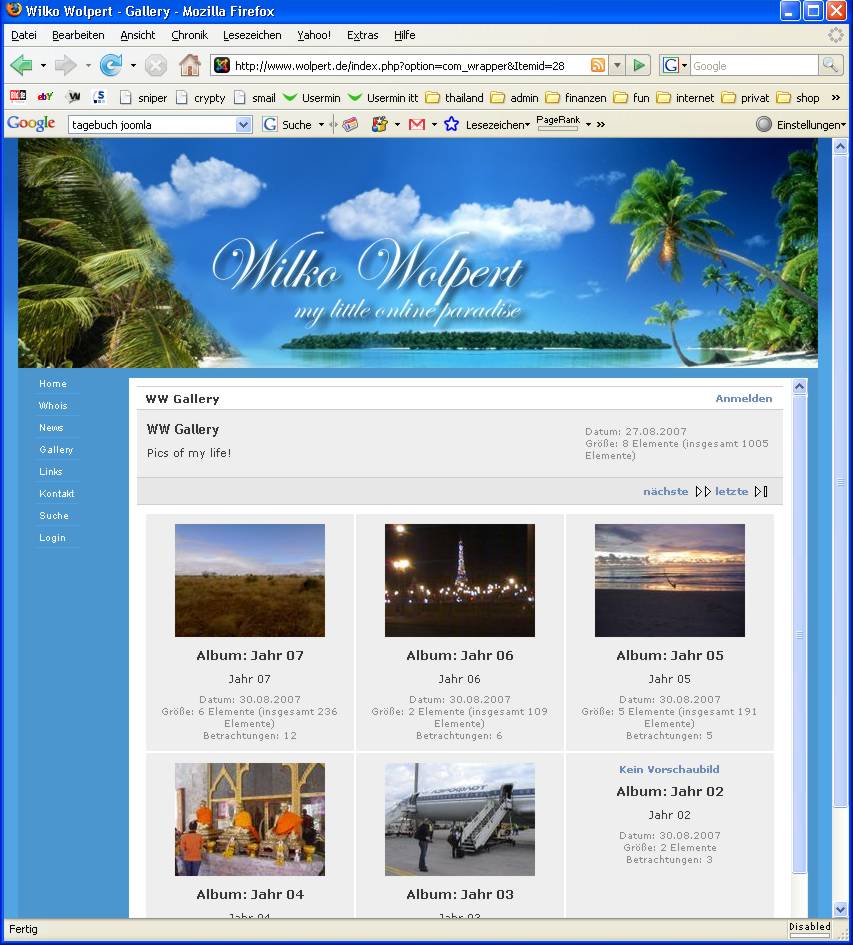Expand the Google toolbar search box dropdown
Screen dimensions: 853x945
(243, 125)
